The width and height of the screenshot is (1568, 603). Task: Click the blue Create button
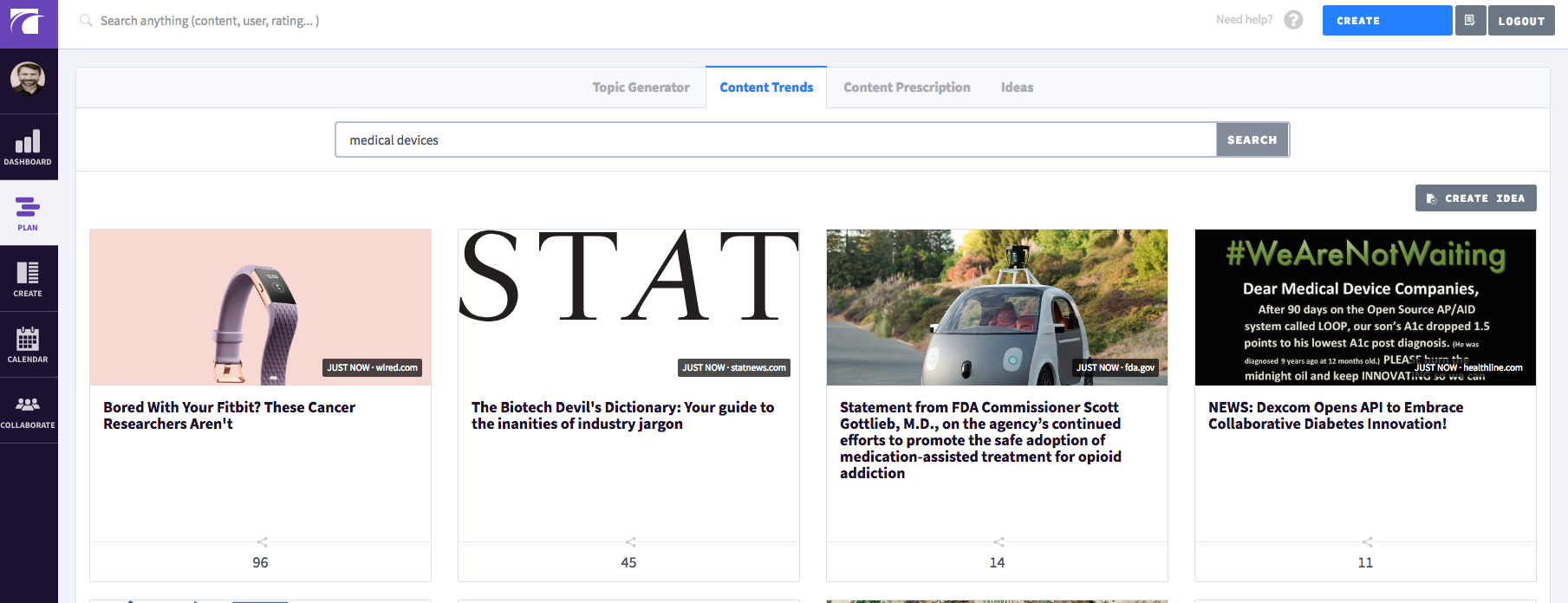click(x=1387, y=21)
